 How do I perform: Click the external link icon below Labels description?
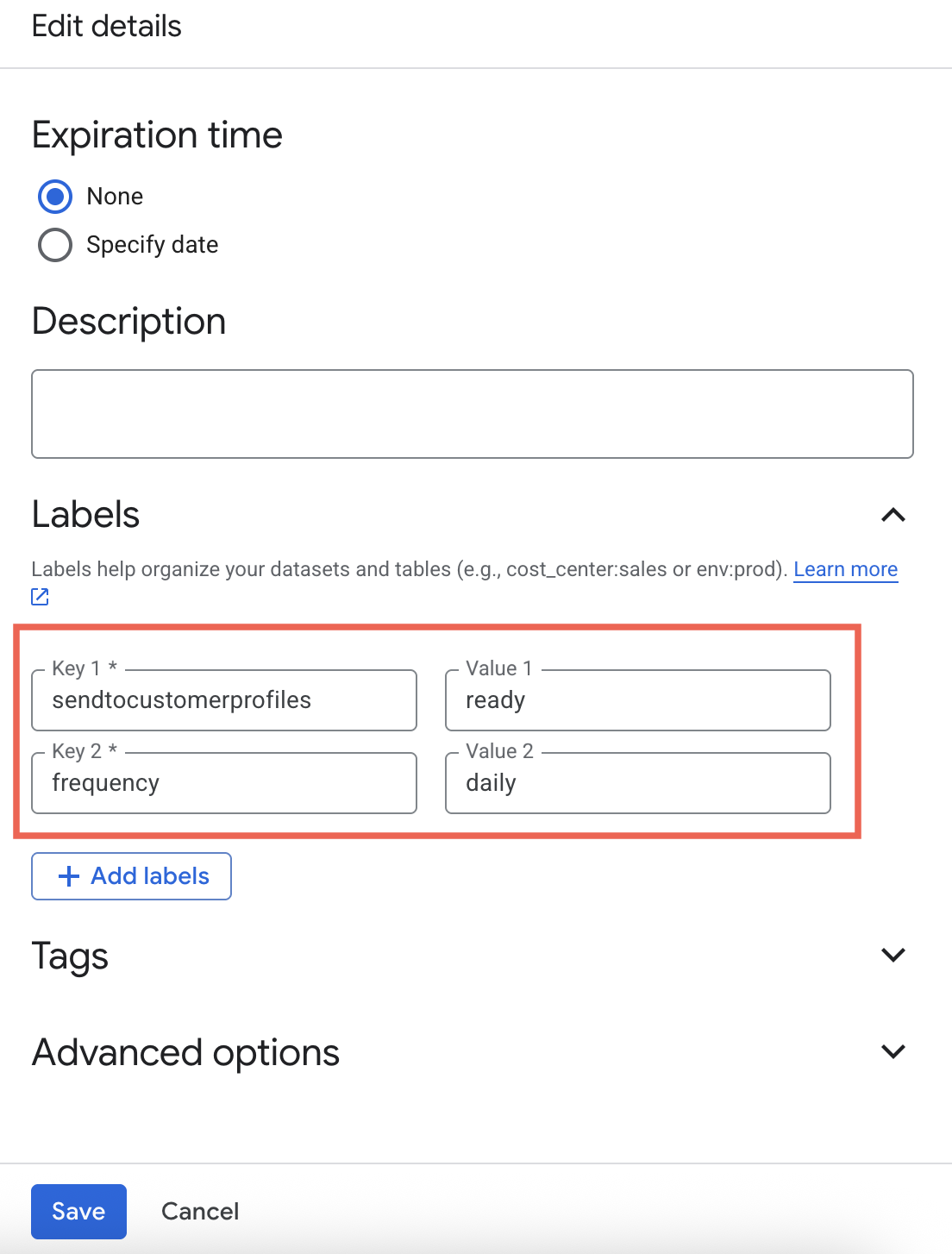tap(41, 596)
